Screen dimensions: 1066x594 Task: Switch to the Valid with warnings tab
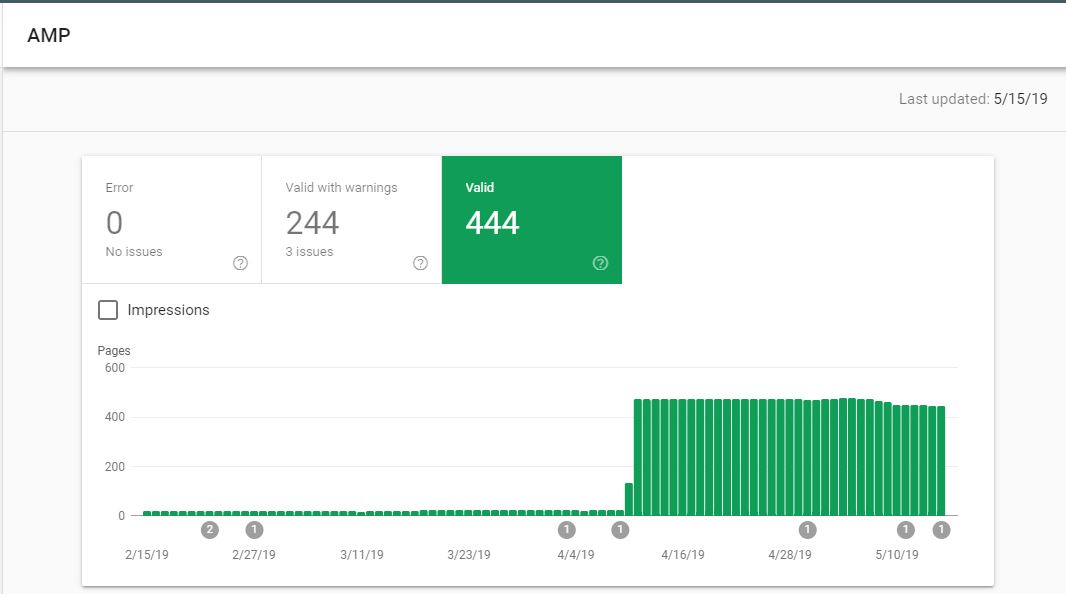click(351, 219)
